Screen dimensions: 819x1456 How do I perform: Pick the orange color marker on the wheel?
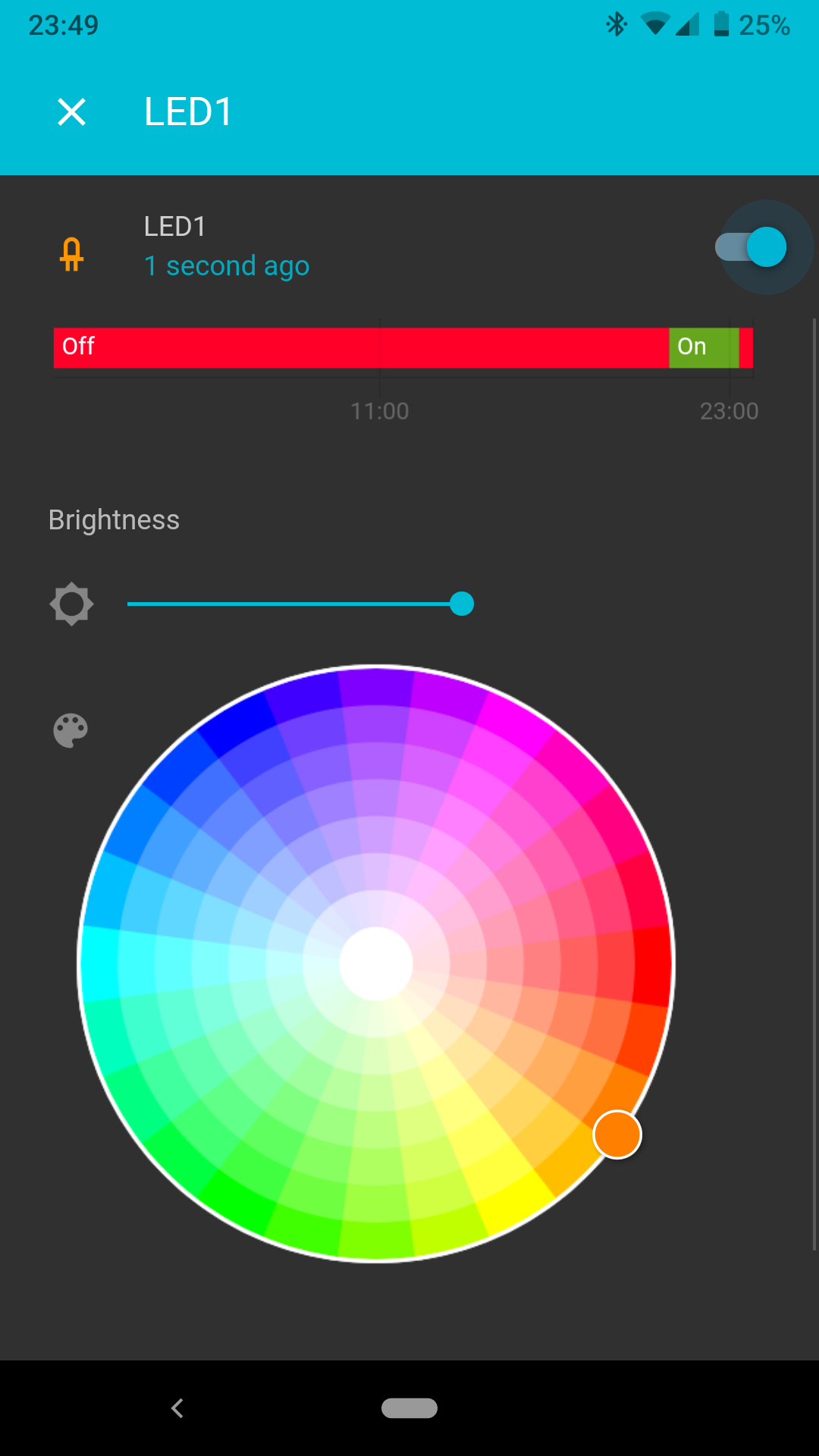[617, 1134]
